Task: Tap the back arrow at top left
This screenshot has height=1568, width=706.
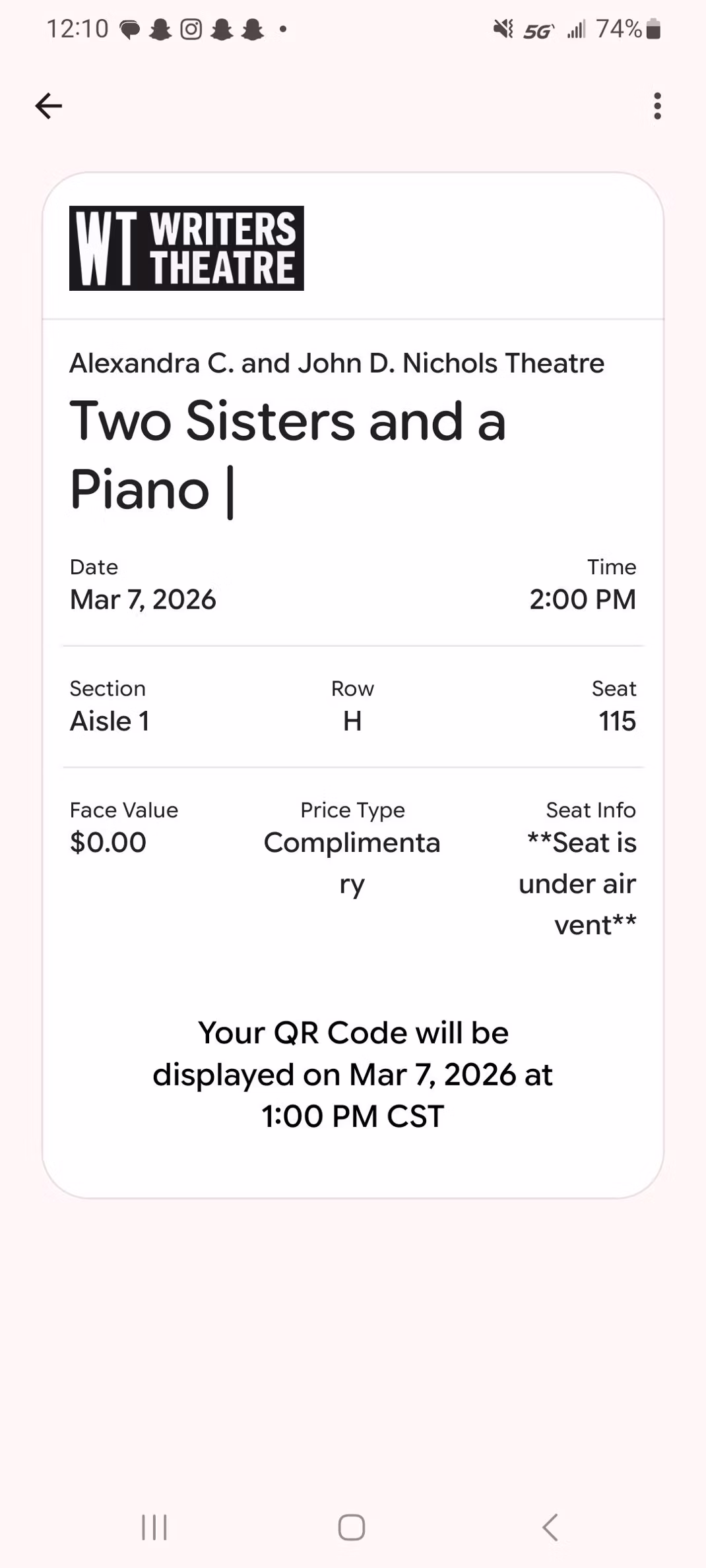Action: pyautogui.click(x=48, y=106)
